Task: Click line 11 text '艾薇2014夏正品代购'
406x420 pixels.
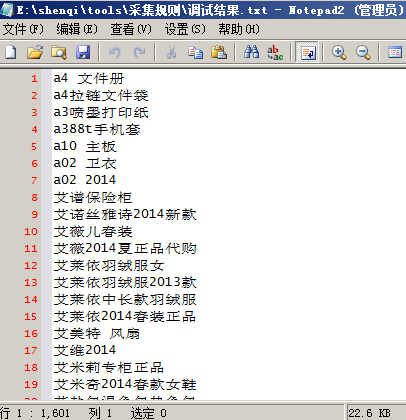Action: pos(125,249)
